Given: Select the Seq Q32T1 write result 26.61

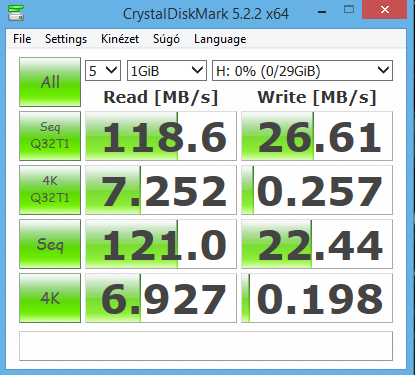Looking at the screenshot, I should click(317, 136).
